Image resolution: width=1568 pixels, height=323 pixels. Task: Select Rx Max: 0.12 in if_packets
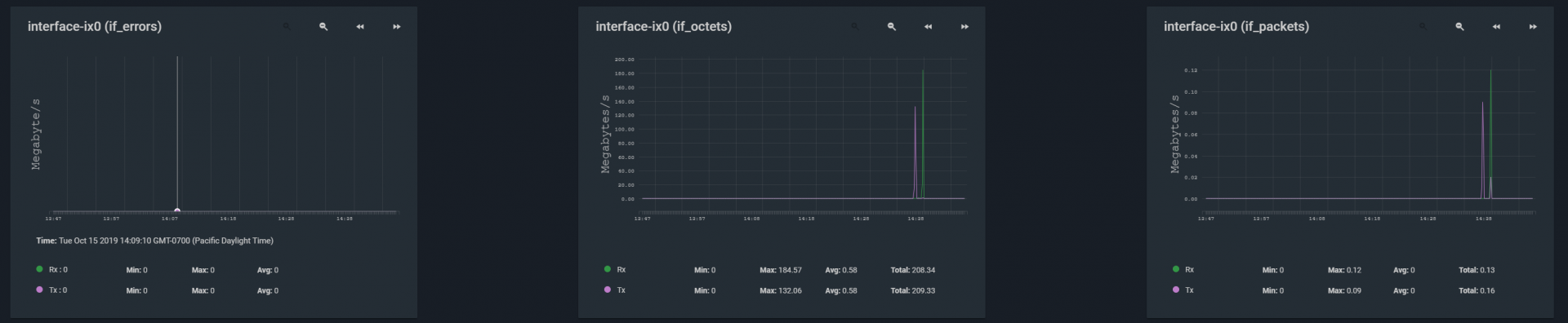point(1344,270)
